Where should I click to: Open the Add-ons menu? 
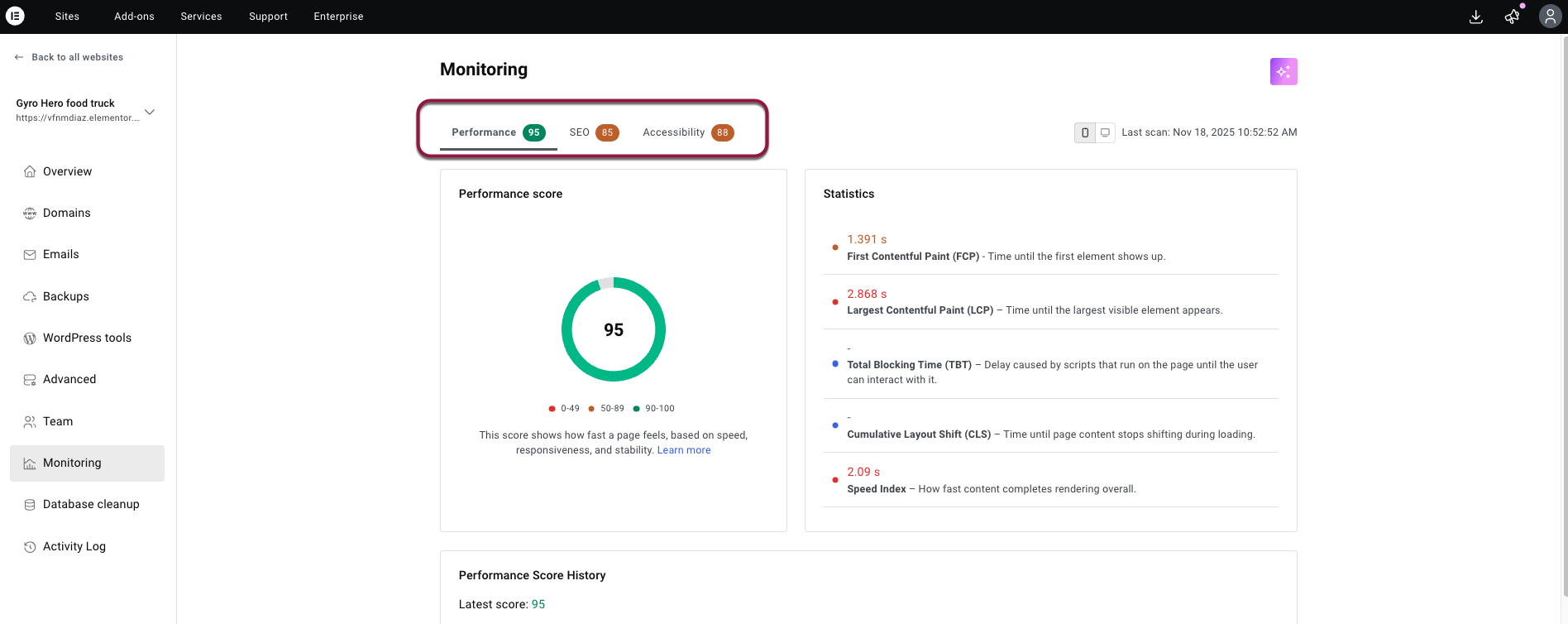tap(134, 17)
